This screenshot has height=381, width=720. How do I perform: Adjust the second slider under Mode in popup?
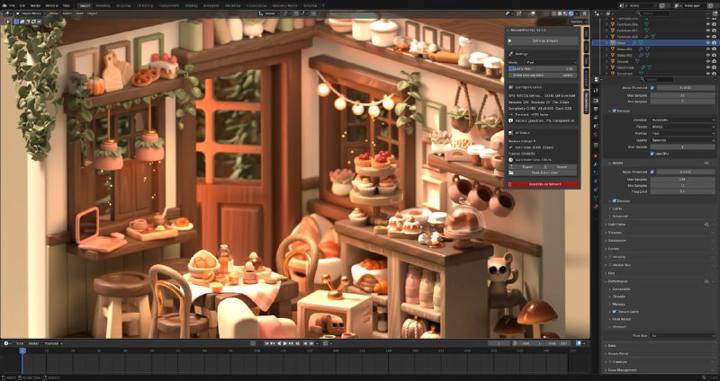pos(543,75)
